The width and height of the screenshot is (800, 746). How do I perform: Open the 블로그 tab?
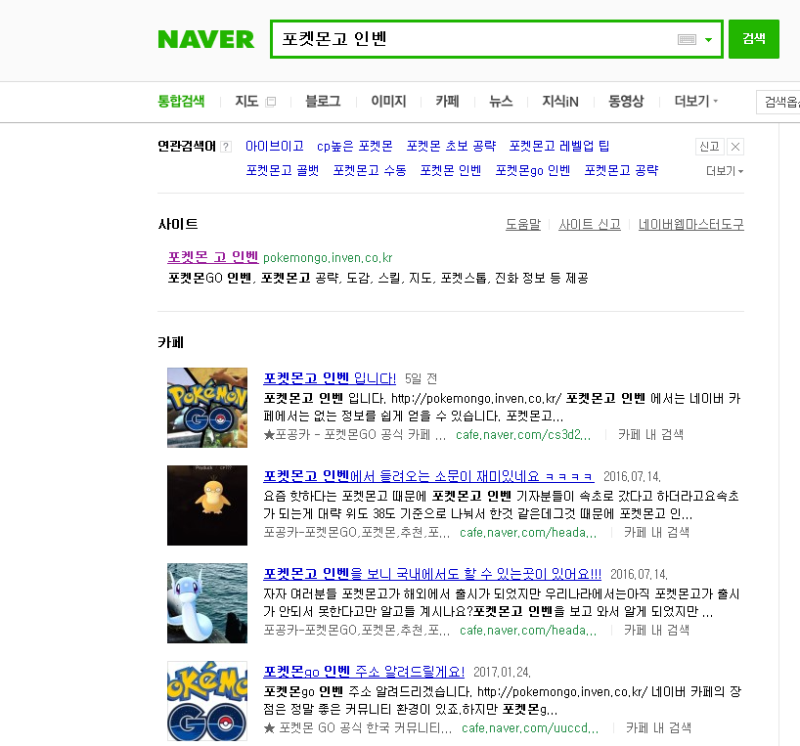(323, 101)
